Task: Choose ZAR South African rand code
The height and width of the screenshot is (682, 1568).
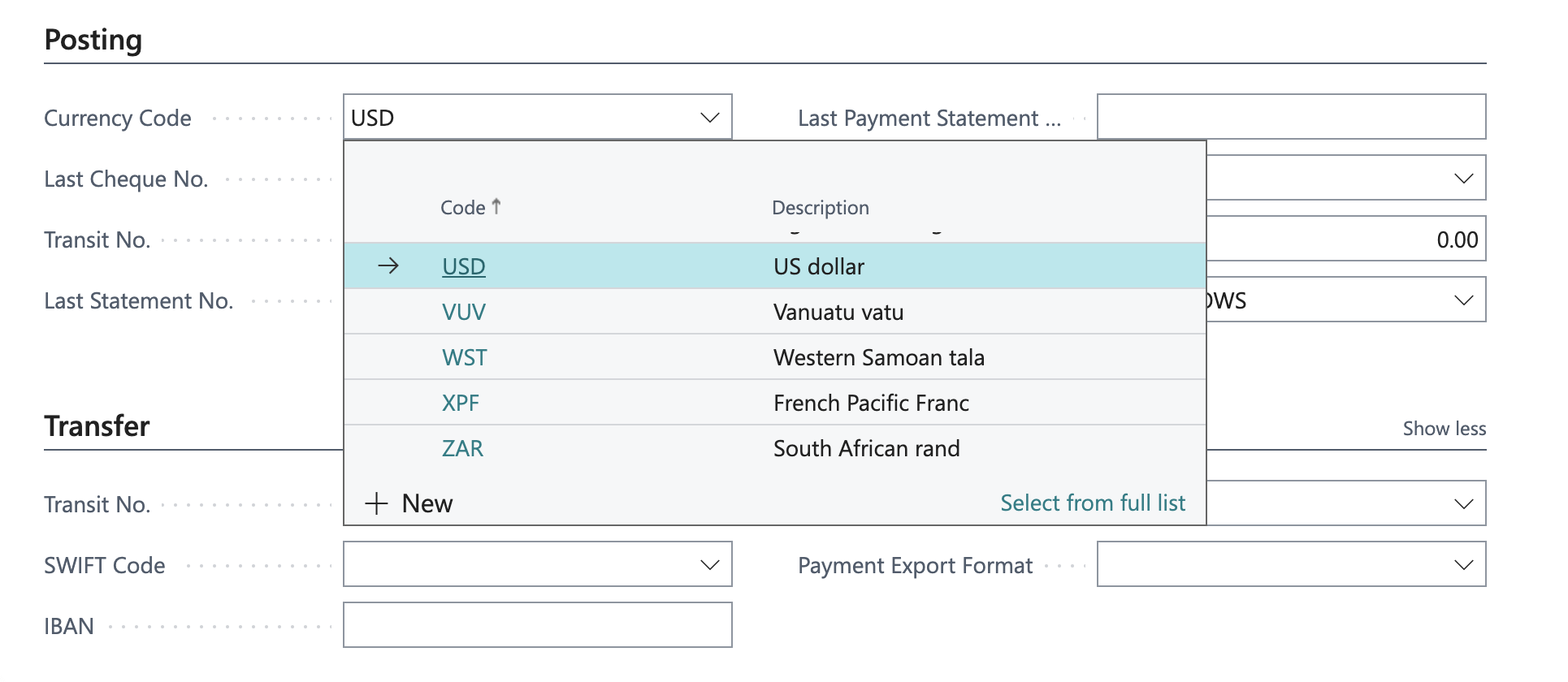Action: [x=462, y=448]
